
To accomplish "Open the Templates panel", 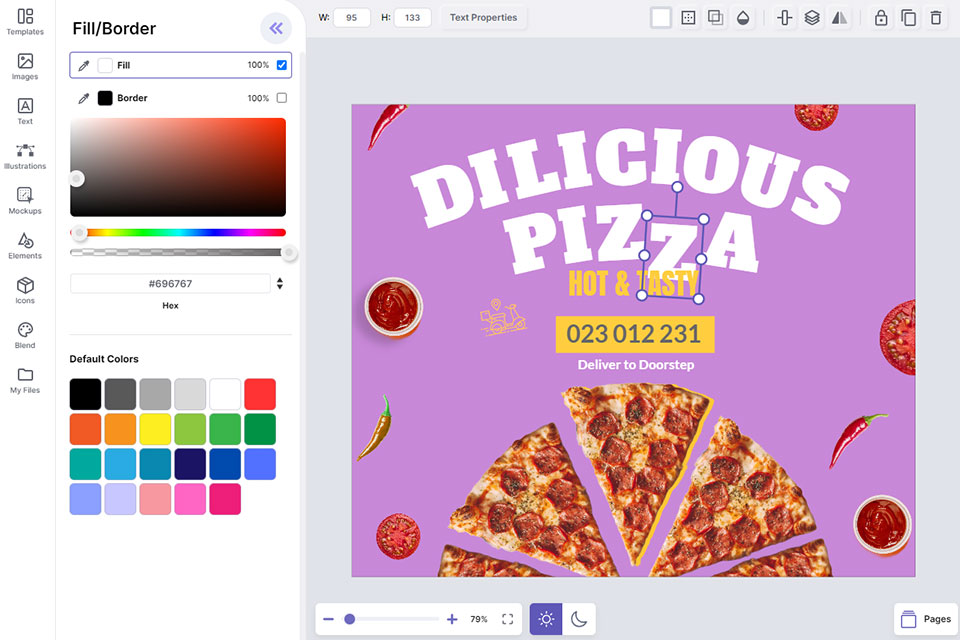I will coord(25,21).
